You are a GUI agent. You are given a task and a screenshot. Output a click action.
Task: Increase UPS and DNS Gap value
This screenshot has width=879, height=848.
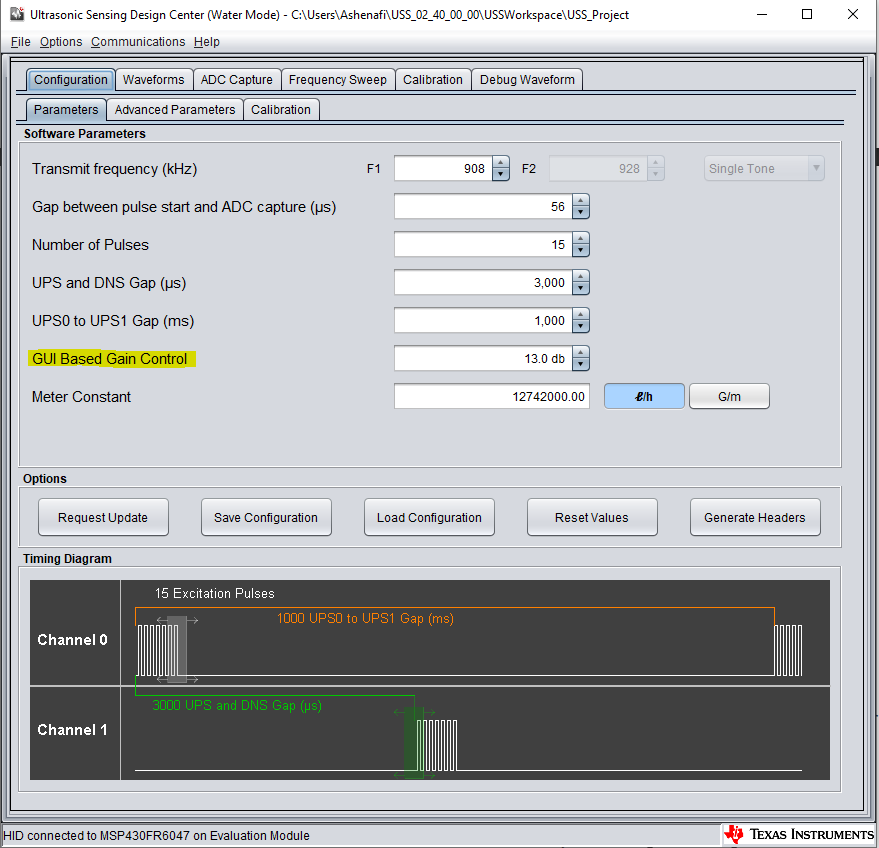pos(581,276)
